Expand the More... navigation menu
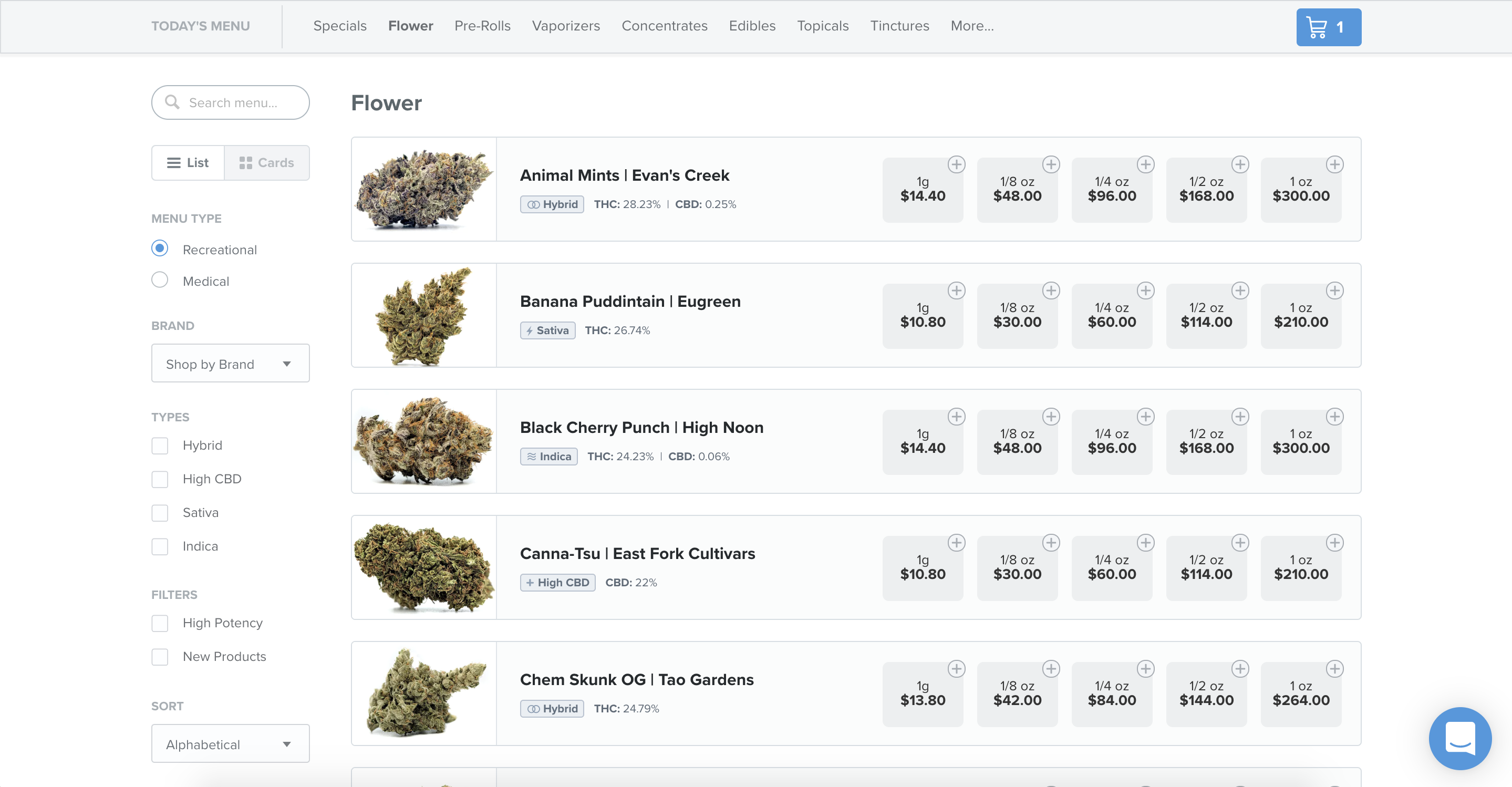Screen dimensions: 1512x787 coord(971,26)
